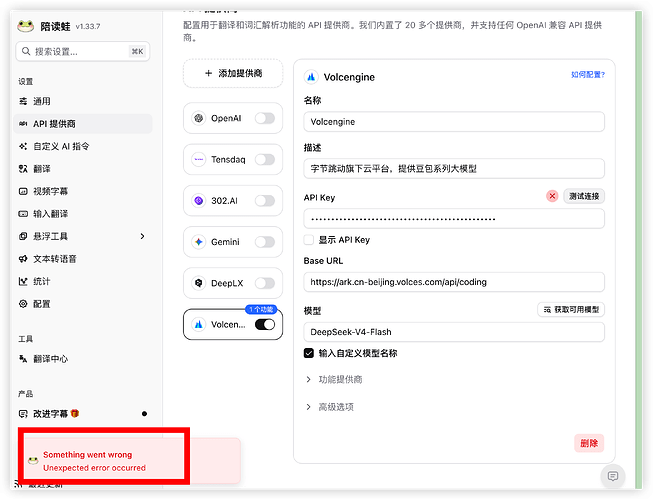Click the frog app logo
Image resolution: width=653 pixels, height=500 pixels.
tap(25, 26)
